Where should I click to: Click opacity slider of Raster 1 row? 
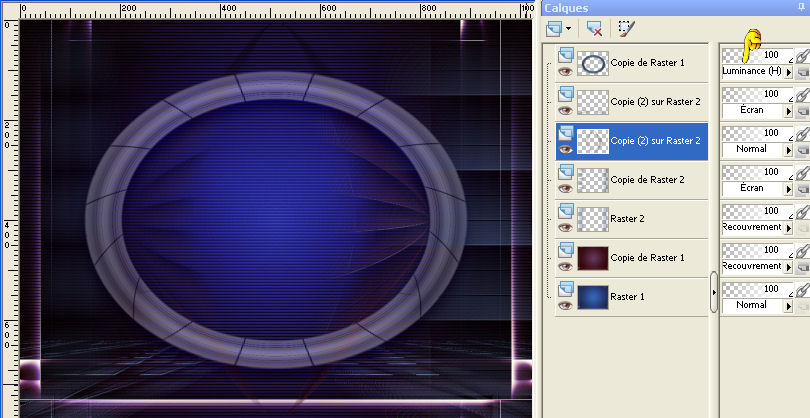tap(757, 289)
